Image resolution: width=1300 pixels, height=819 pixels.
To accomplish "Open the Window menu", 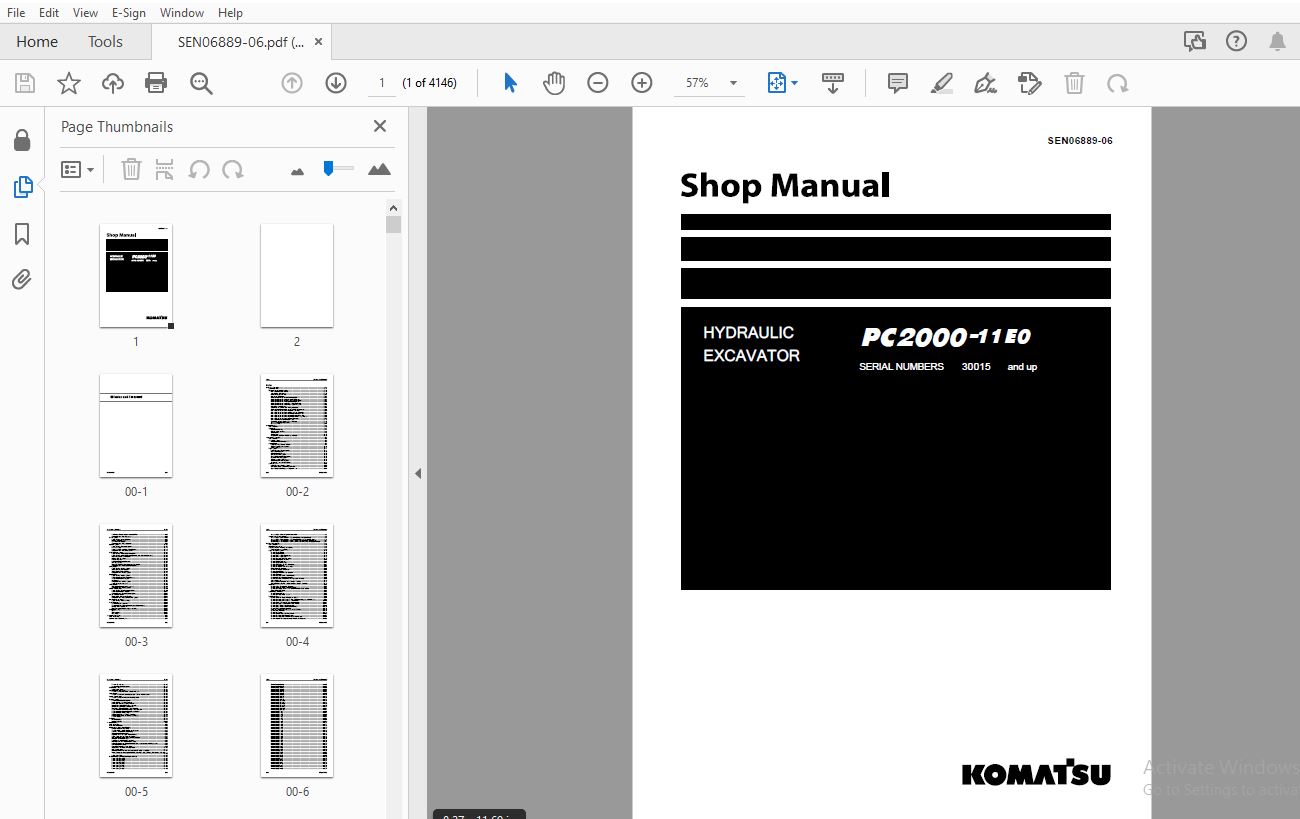I will 182,12.
